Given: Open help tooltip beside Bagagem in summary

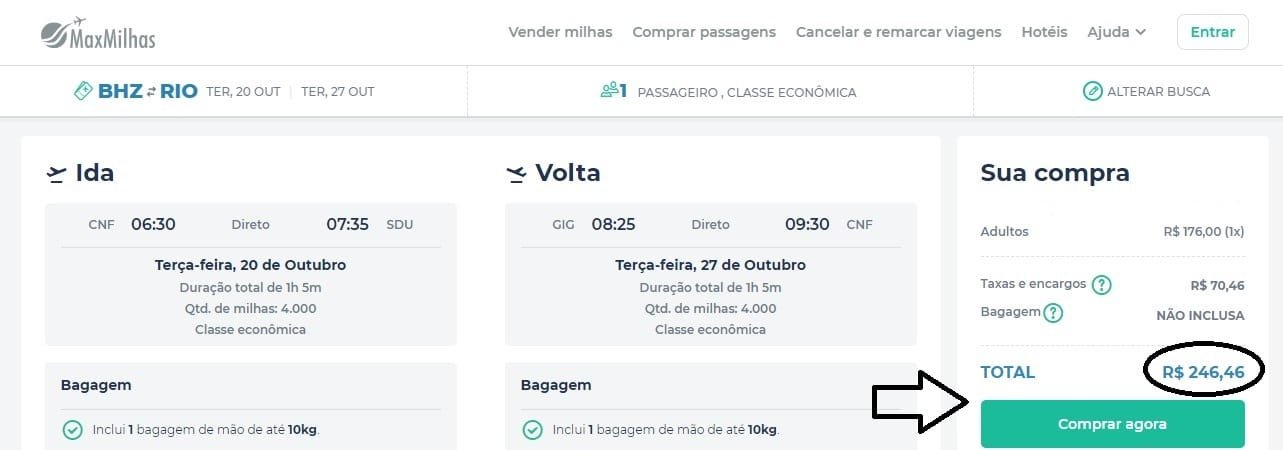Looking at the screenshot, I should tap(1053, 313).
